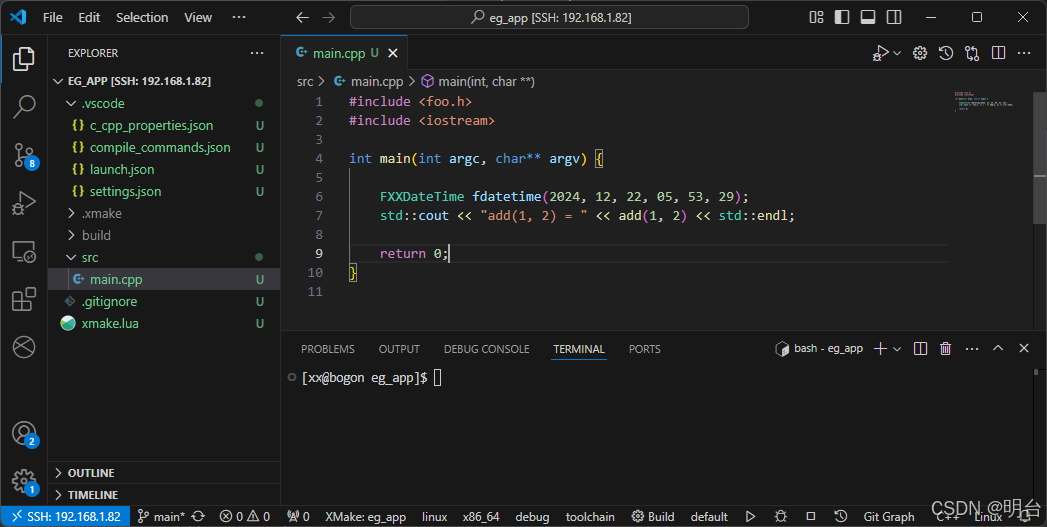Open the Explorer view in activity bar

tap(23, 59)
